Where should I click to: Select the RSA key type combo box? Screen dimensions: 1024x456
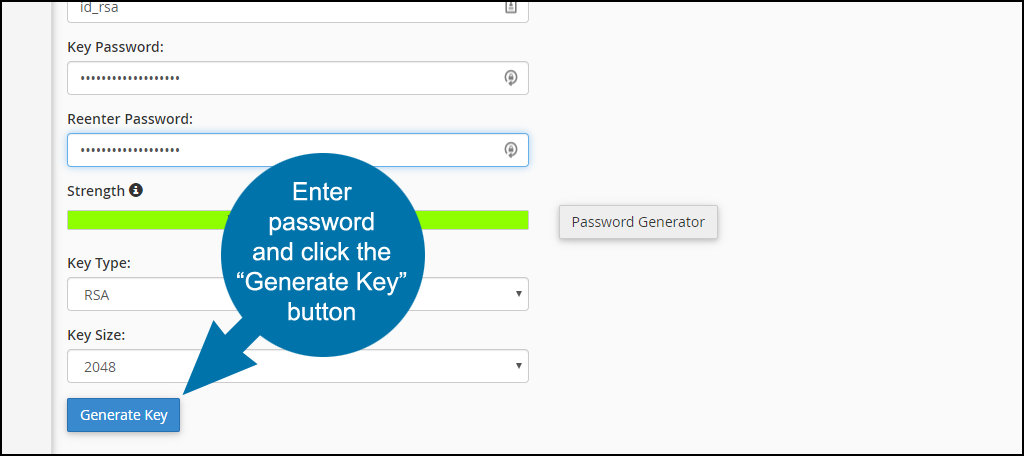[x=298, y=294]
